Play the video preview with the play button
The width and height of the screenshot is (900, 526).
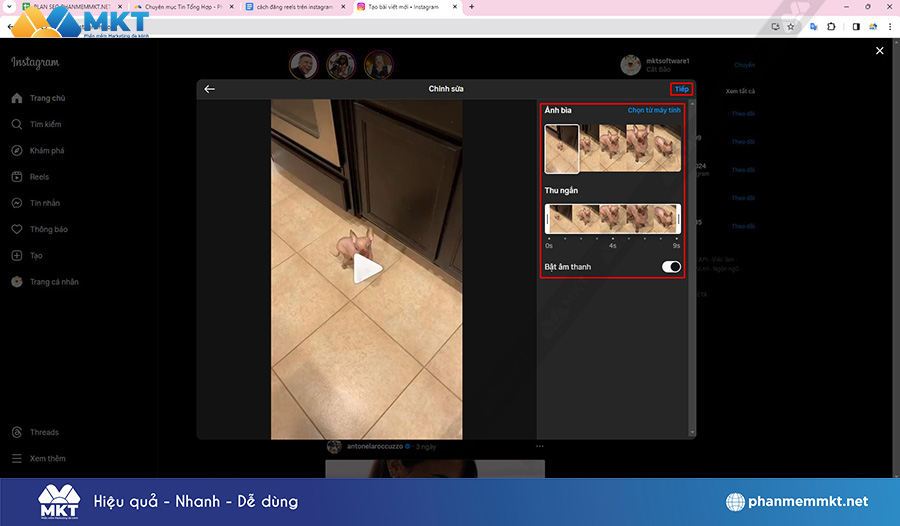[367, 269]
